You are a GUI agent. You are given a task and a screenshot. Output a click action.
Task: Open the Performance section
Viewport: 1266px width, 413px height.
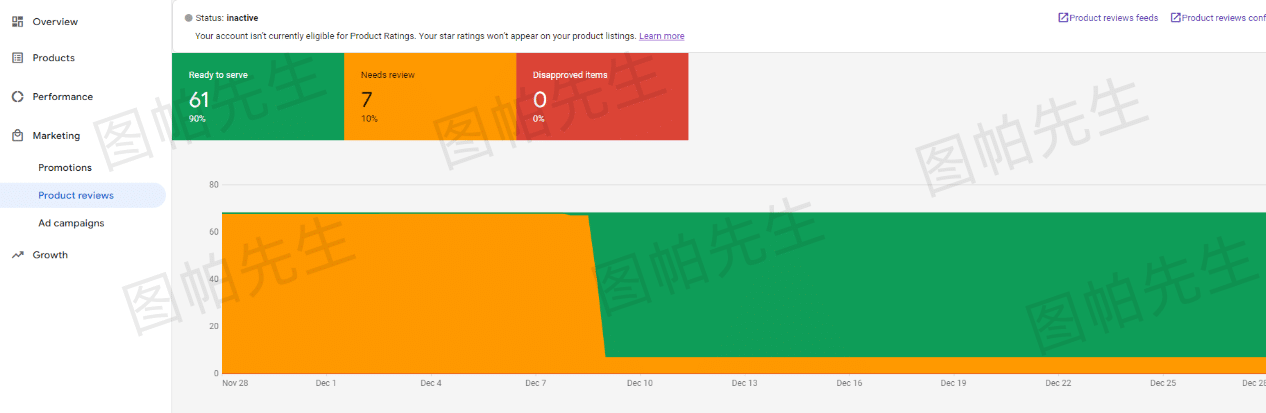62,97
